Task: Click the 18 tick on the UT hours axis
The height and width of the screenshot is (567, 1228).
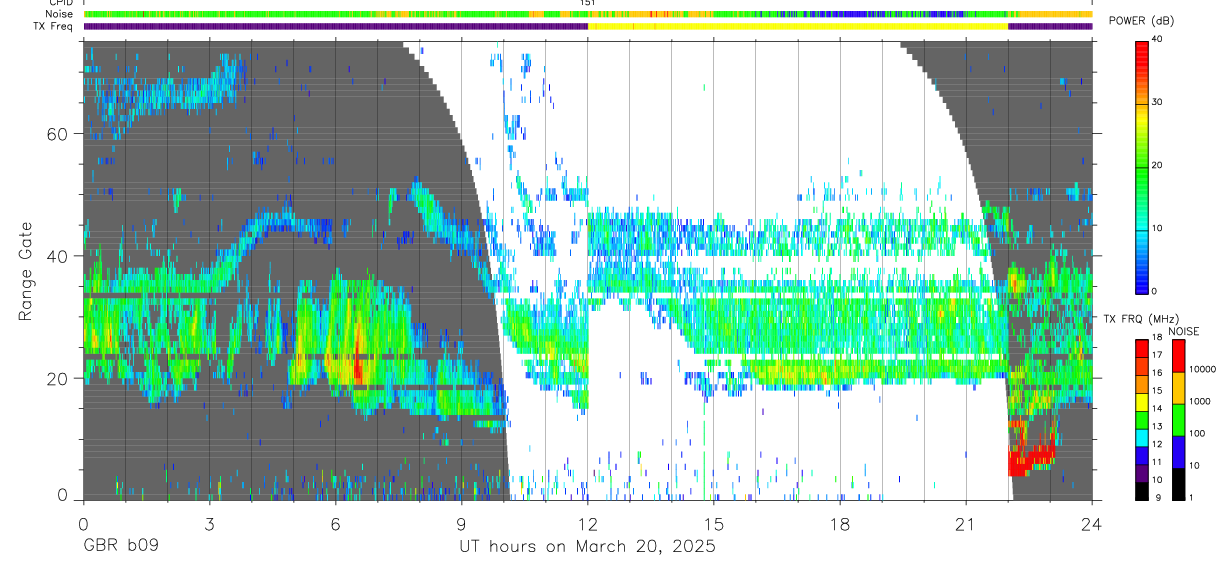Action: point(840,523)
